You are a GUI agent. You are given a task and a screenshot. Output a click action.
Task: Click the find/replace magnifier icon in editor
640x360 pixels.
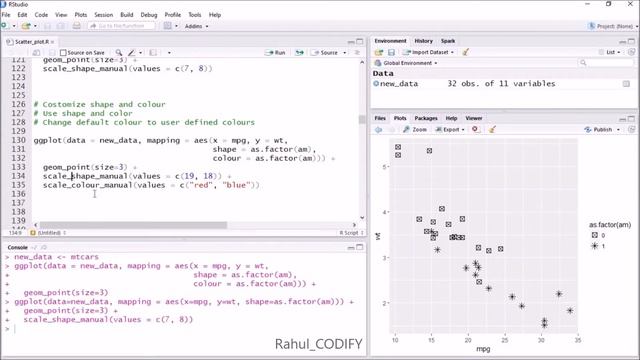coord(118,53)
